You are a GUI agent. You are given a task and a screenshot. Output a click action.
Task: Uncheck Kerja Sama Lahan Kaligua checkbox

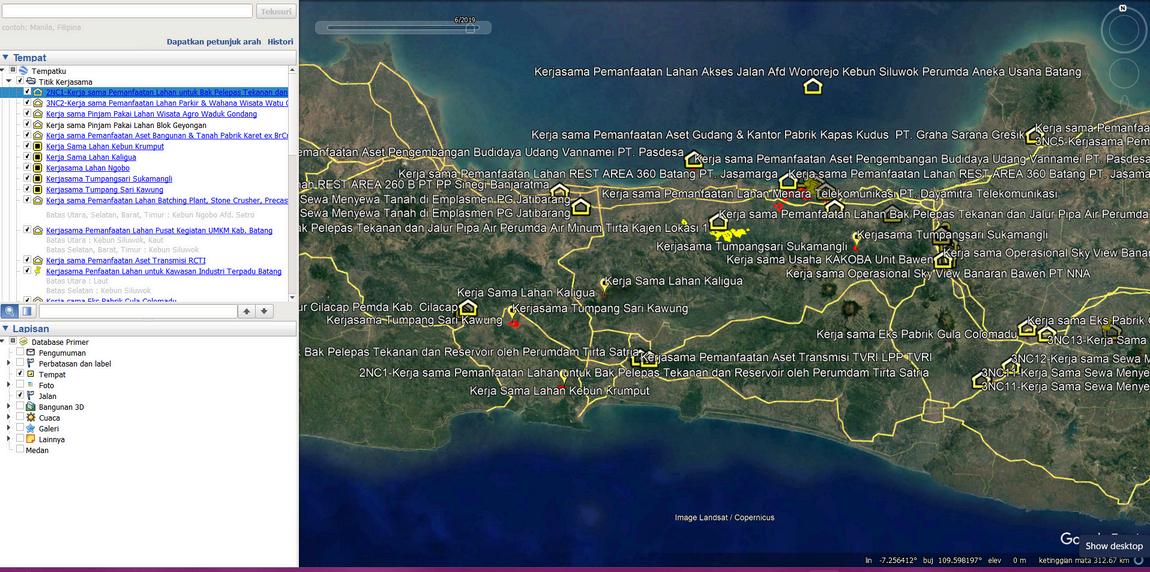tap(28, 157)
